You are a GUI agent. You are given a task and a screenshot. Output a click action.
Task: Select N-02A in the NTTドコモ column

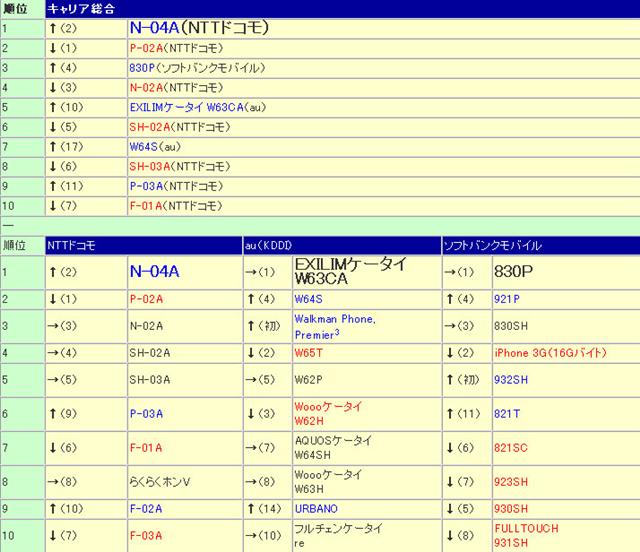tap(146, 326)
